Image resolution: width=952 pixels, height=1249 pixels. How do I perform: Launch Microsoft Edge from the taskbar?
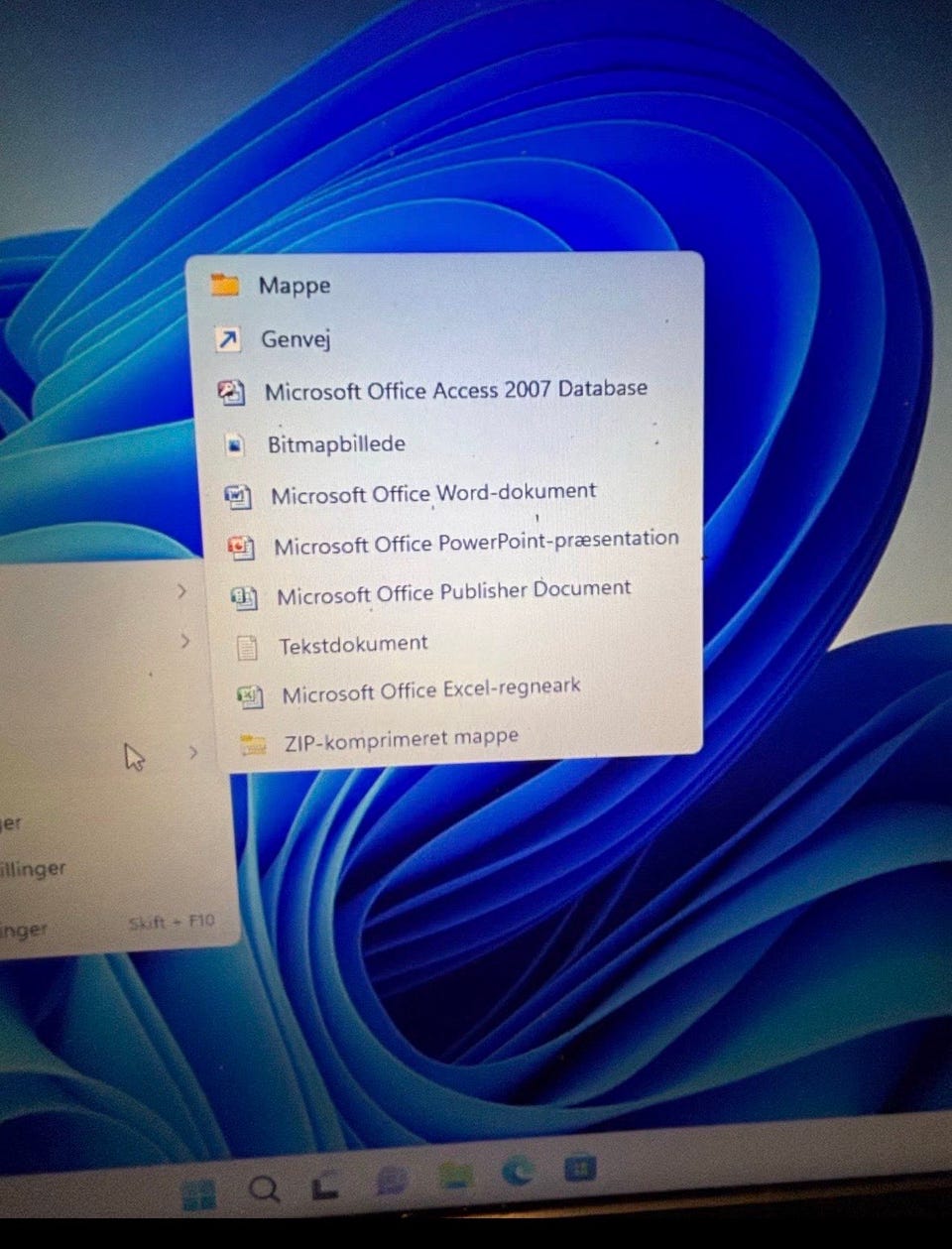(517, 1173)
